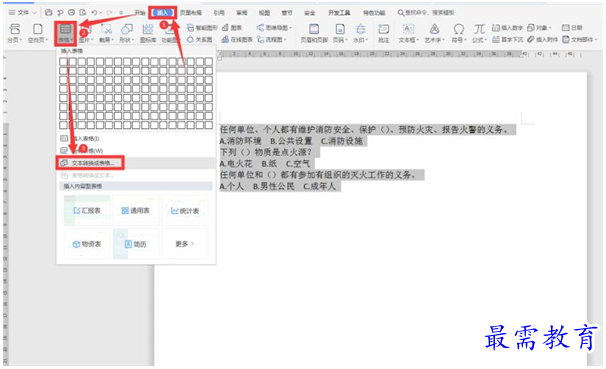This screenshot has width=606, height=369.
Task: Pick the 通用表 table template
Action: coord(136,211)
